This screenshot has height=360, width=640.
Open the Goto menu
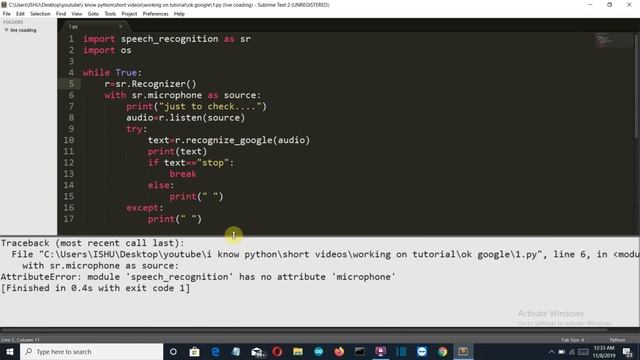click(93, 14)
